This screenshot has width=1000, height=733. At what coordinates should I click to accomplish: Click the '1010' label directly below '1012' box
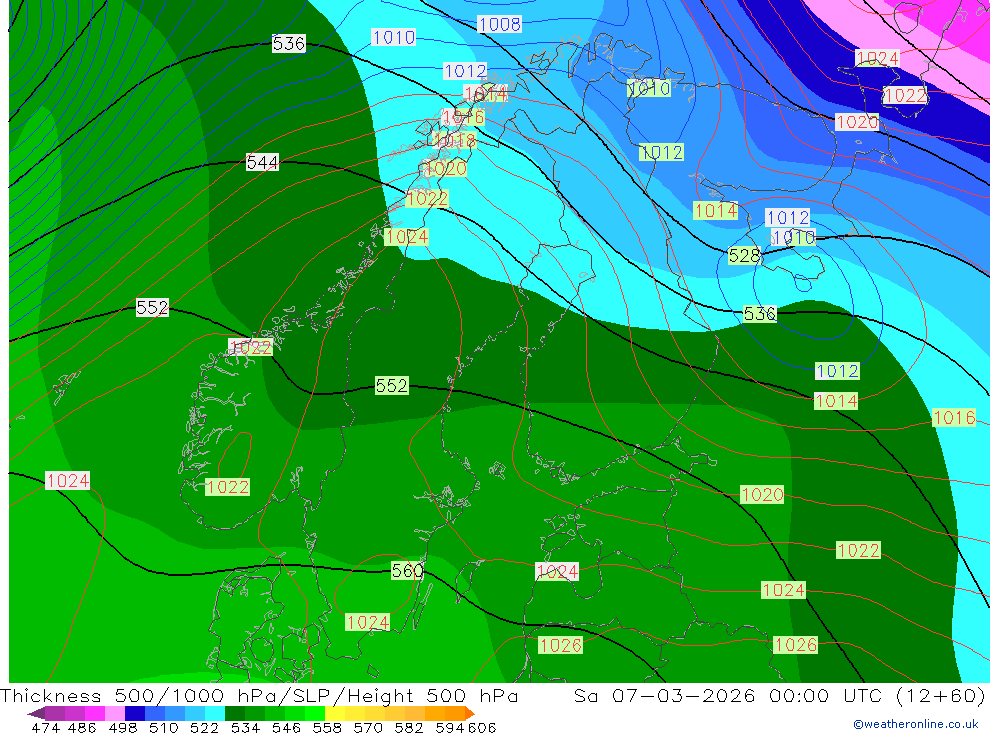(x=793, y=237)
